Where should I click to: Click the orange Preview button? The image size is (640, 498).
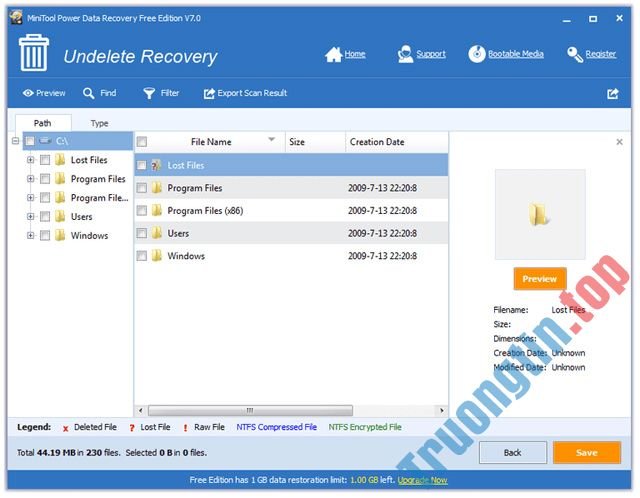click(540, 279)
